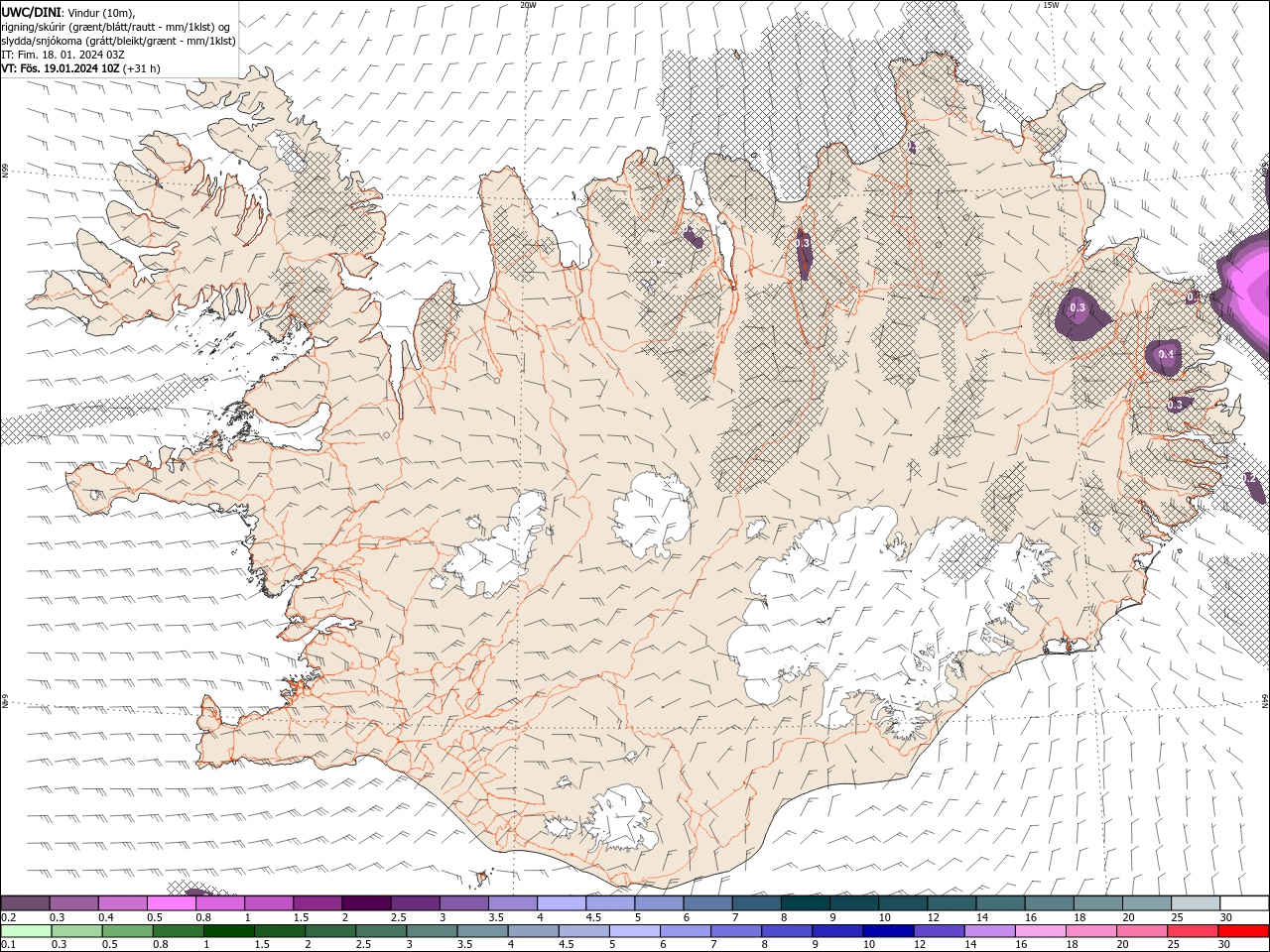The width and height of the screenshot is (1270, 952).
Task: Select upper scale pale grey swatch starting at 25
Action: click(x=1196, y=903)
